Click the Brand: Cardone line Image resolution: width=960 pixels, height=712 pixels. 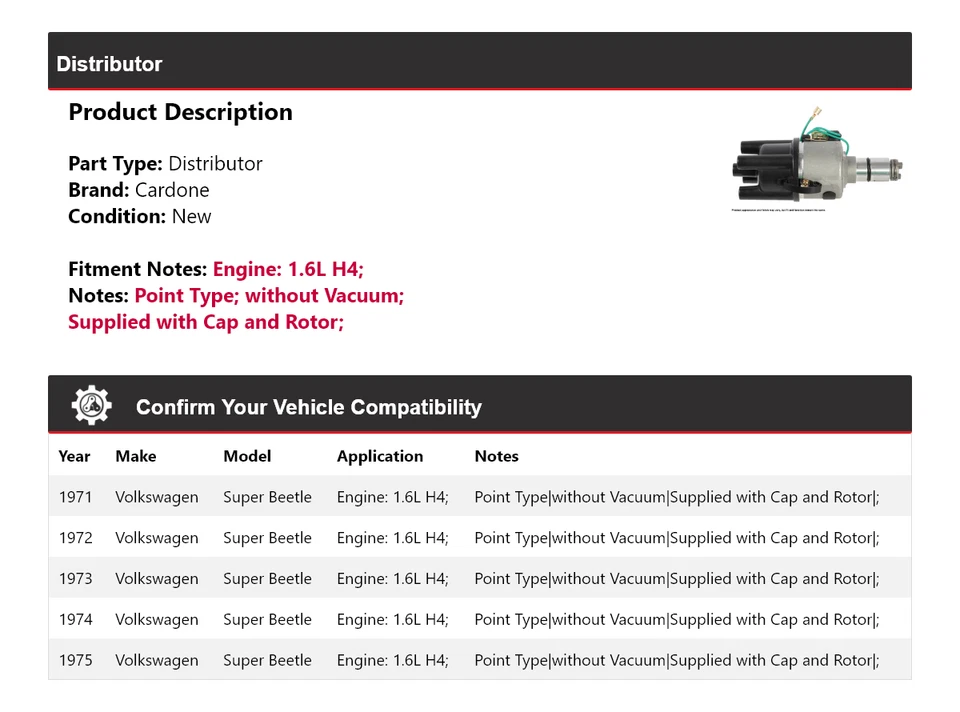[x=139, y=190]
